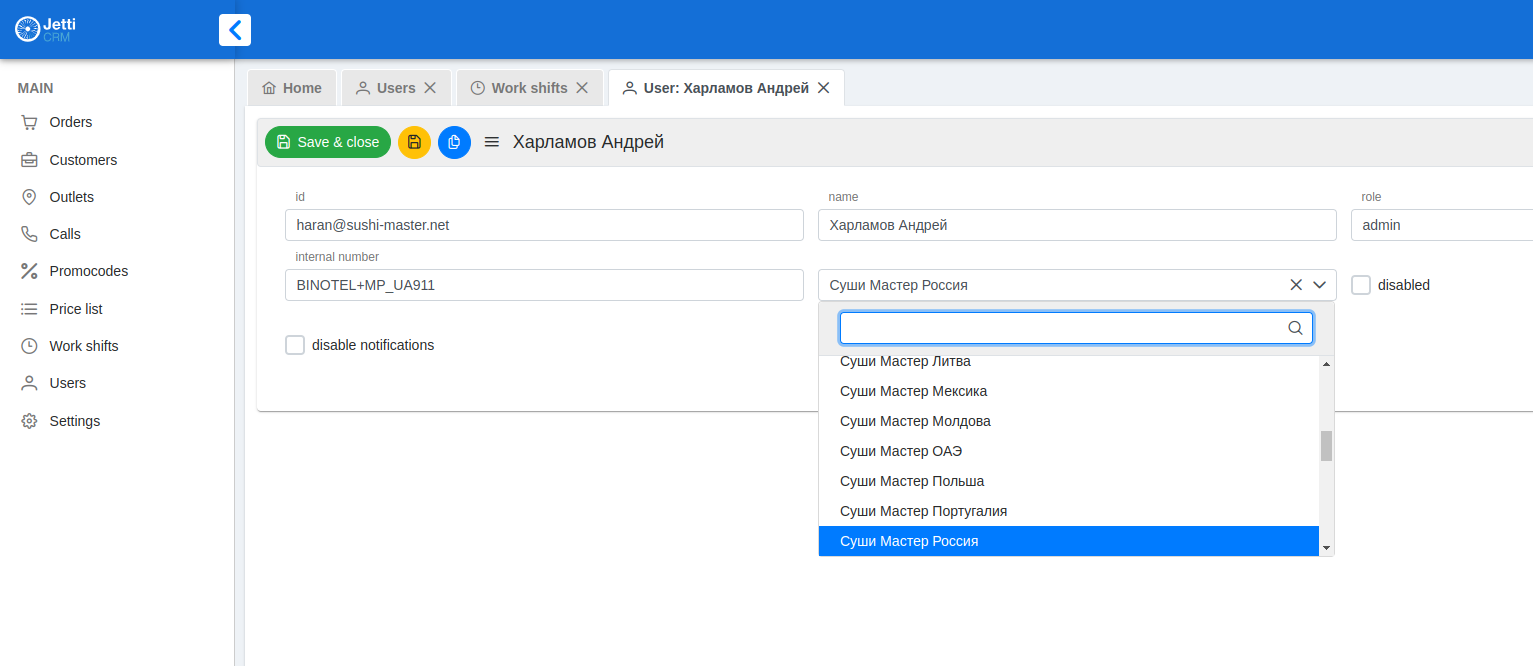Click the Jetti CRM logo
The image size is (1533, 666).
46,29
